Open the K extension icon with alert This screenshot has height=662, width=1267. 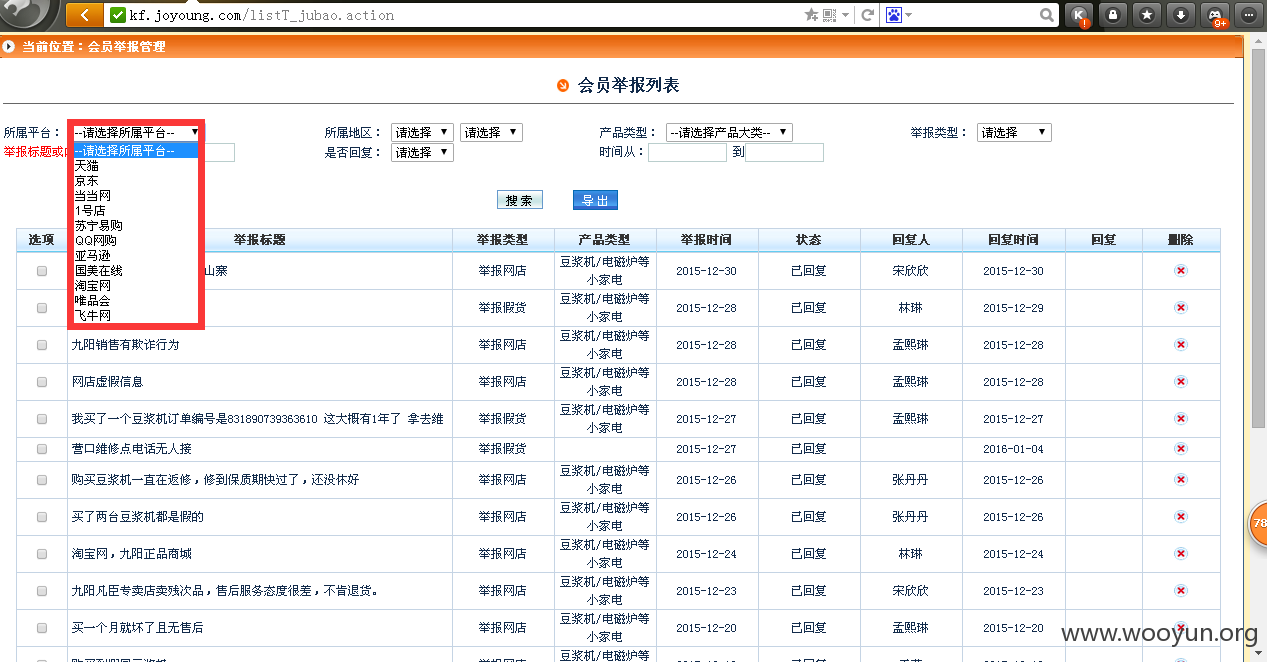click(x=1079, y=15)
